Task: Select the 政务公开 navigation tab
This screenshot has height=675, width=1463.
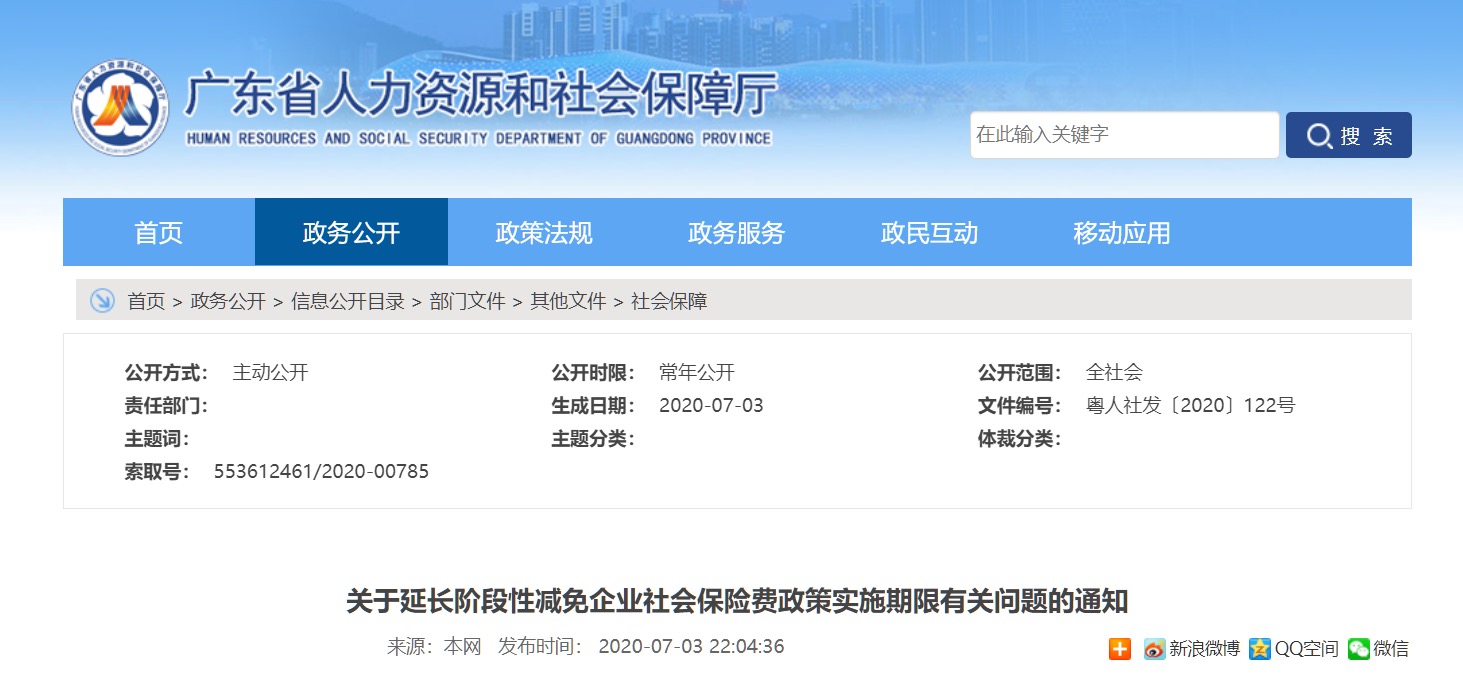Action: click(x=351, y=233)
